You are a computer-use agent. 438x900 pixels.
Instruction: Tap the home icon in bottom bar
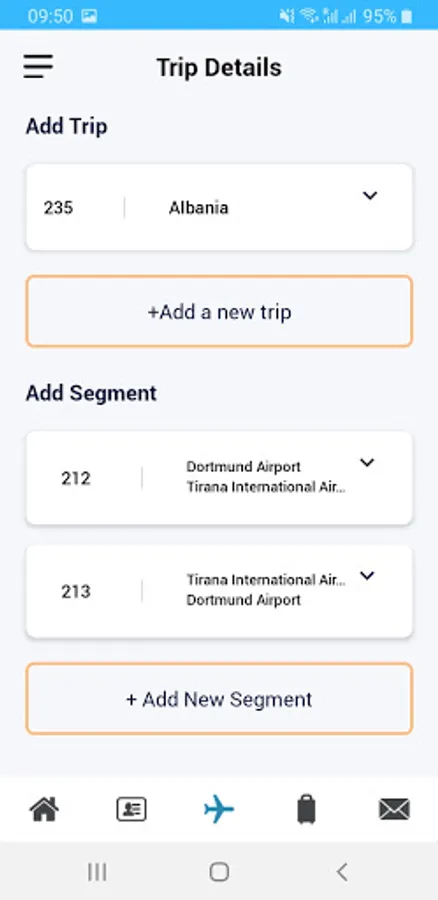44,809
